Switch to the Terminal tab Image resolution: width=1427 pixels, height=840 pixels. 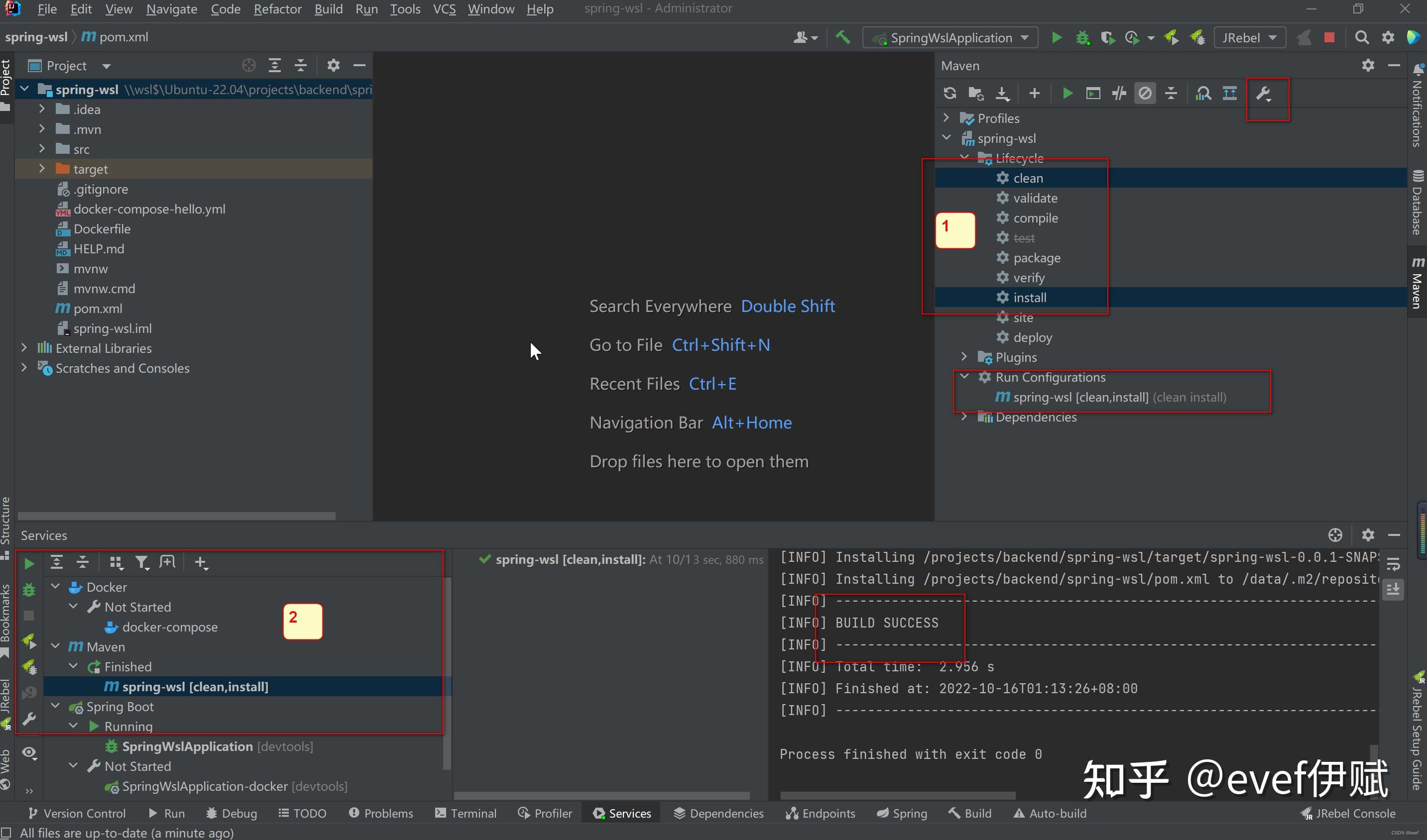[474, 814]
